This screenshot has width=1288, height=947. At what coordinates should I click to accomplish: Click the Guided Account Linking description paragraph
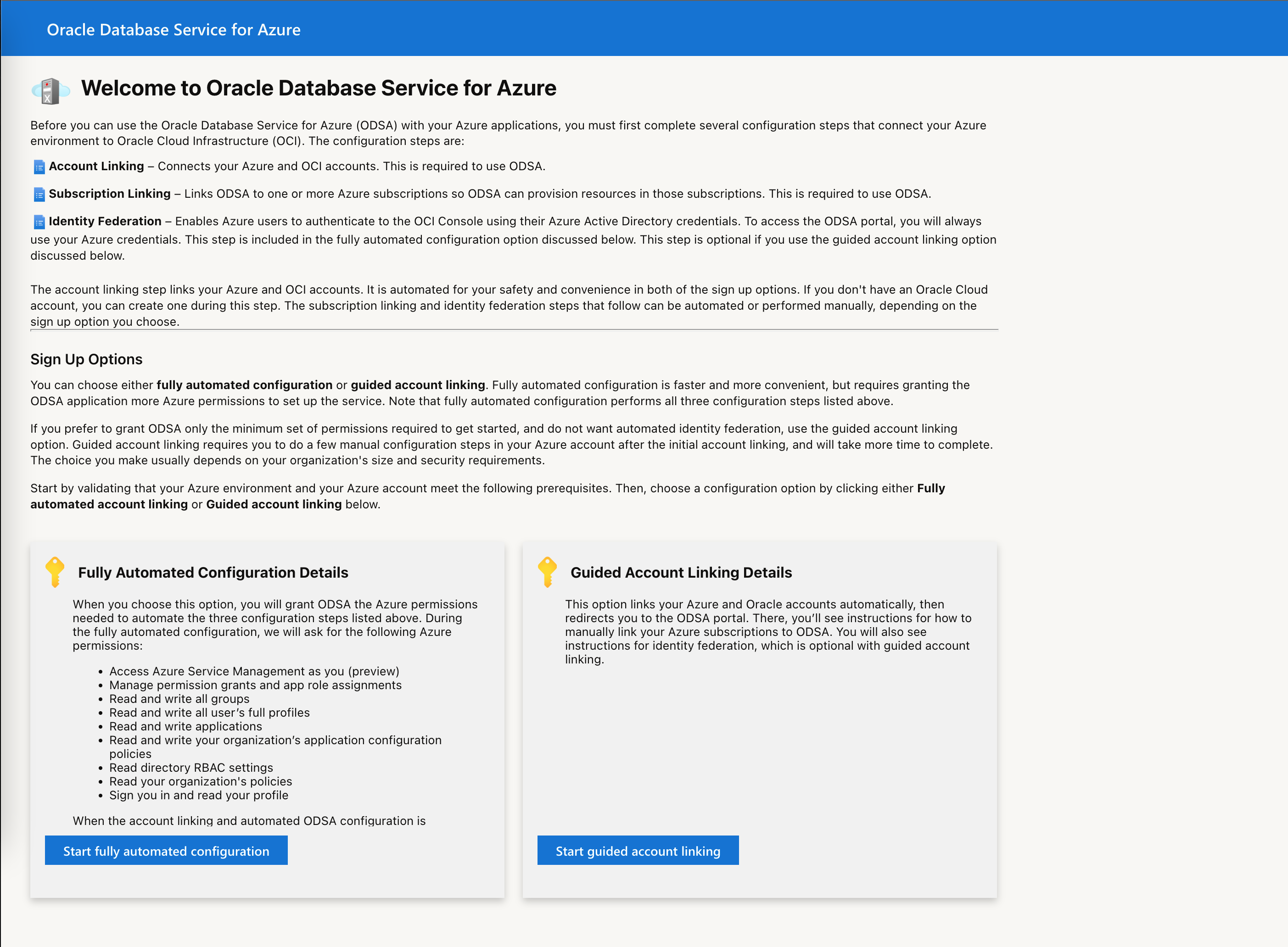pos(768,631)
